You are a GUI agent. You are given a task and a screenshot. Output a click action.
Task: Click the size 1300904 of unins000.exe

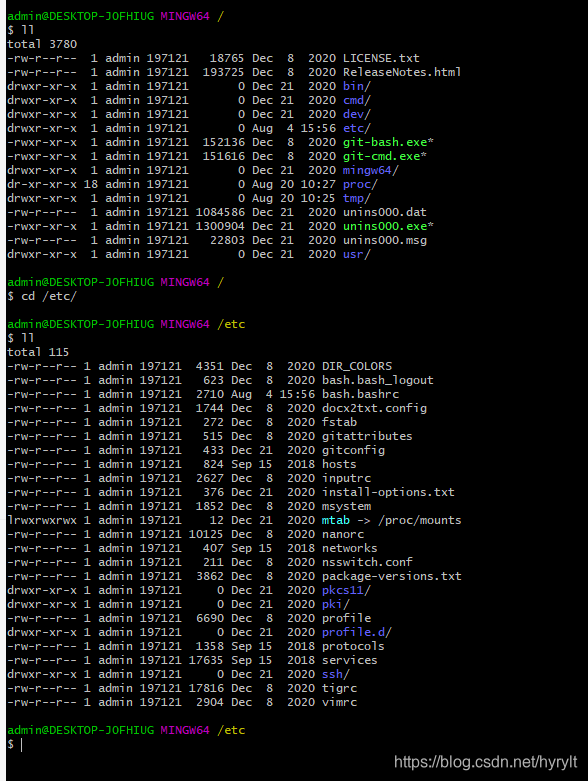tap(220, 226)
